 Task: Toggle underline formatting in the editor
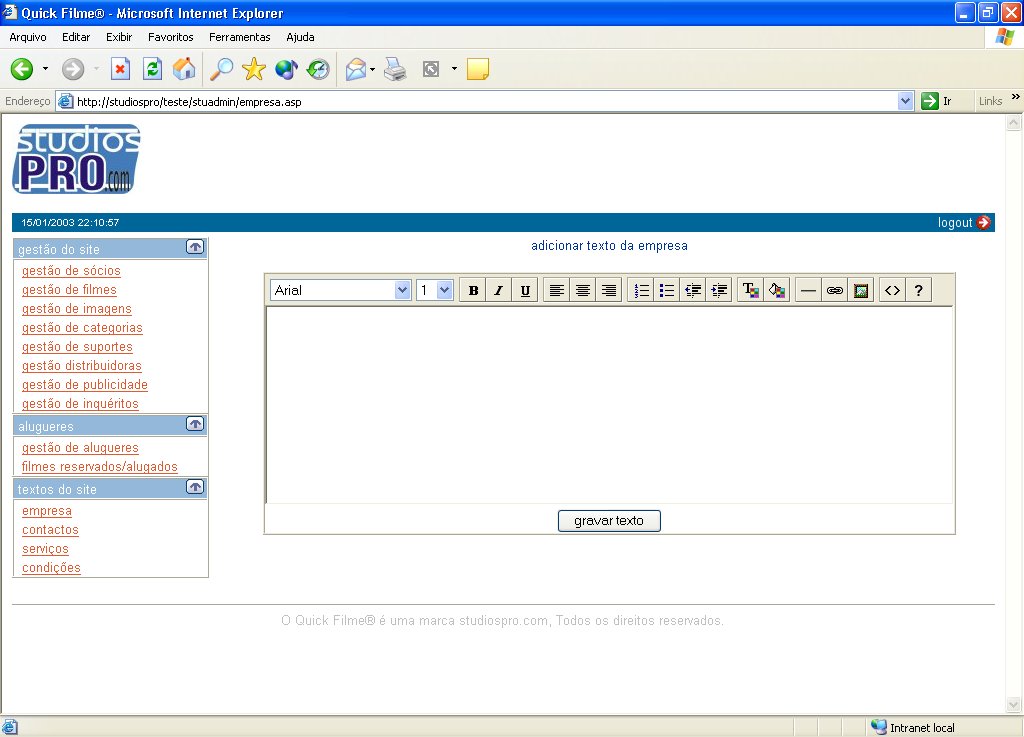(525, 290)
